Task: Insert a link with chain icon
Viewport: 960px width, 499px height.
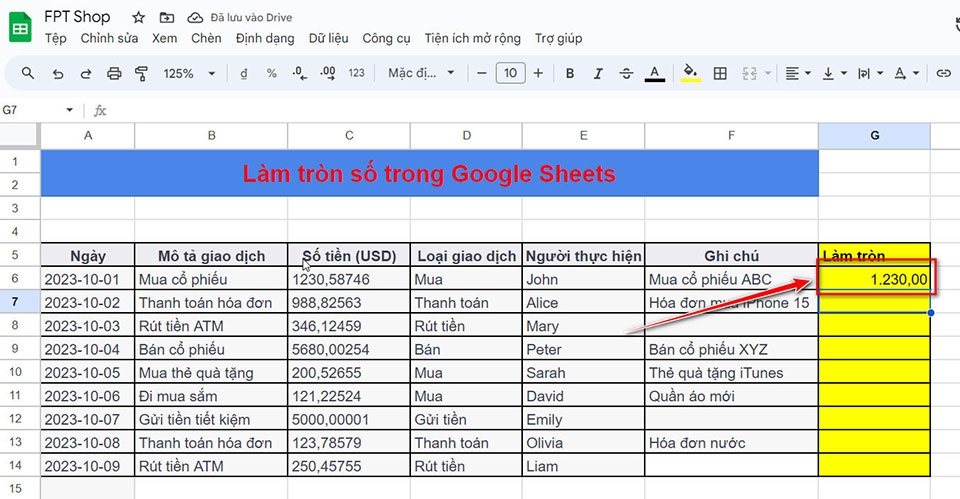Action: point(943,73)
